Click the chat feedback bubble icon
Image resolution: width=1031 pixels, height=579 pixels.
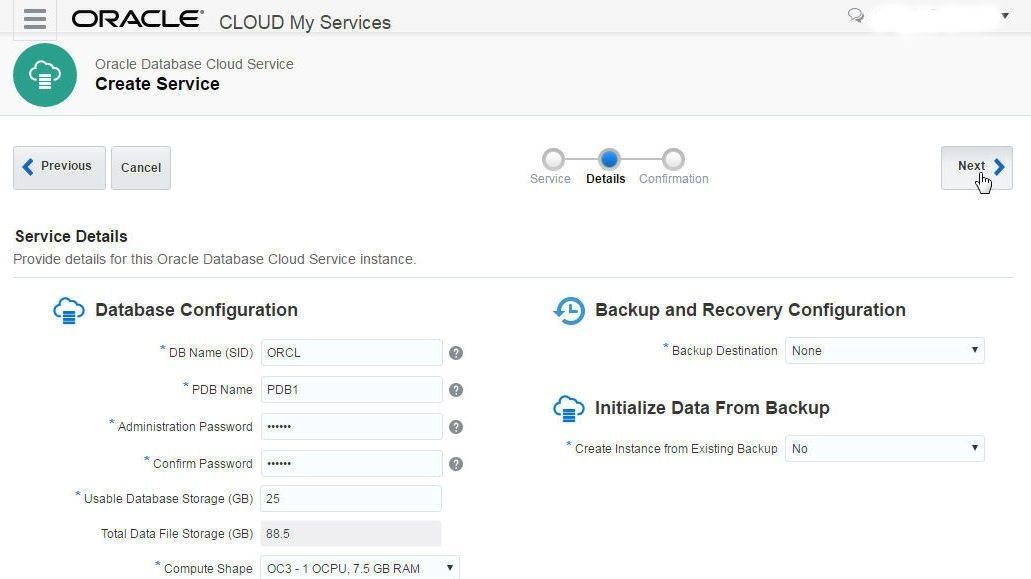855,15
